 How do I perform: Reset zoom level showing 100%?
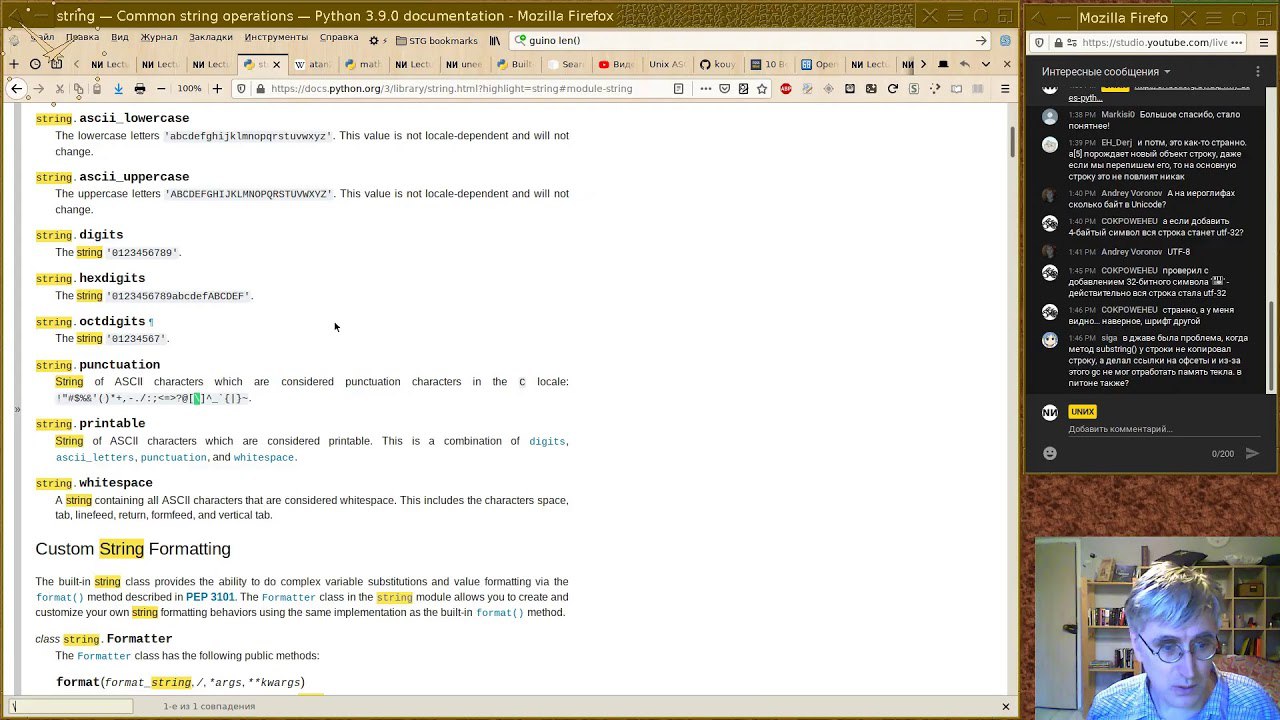pyautogui.click(x=189, y=89)
